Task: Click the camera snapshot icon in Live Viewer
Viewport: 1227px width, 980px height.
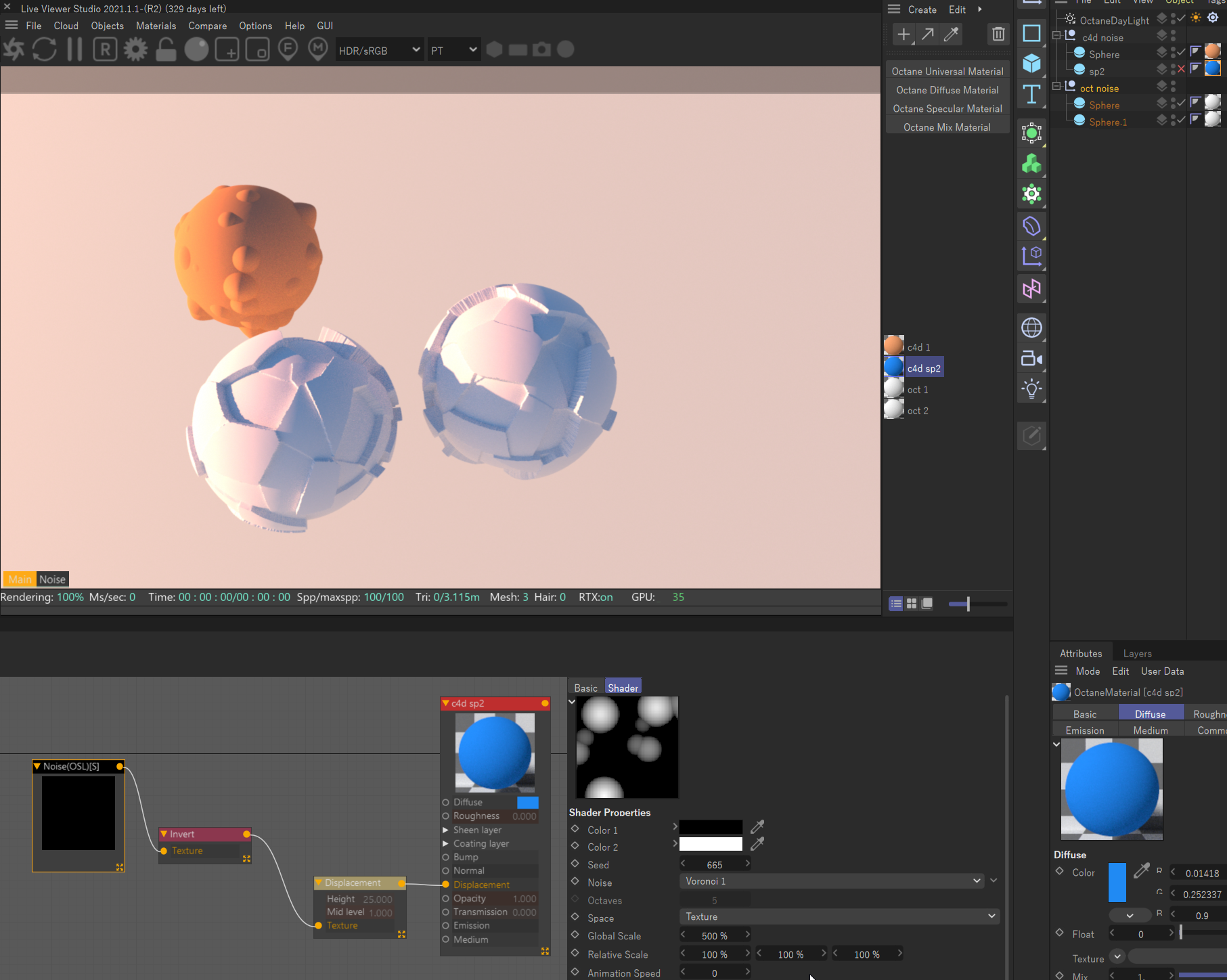Action: click(541, 49)
